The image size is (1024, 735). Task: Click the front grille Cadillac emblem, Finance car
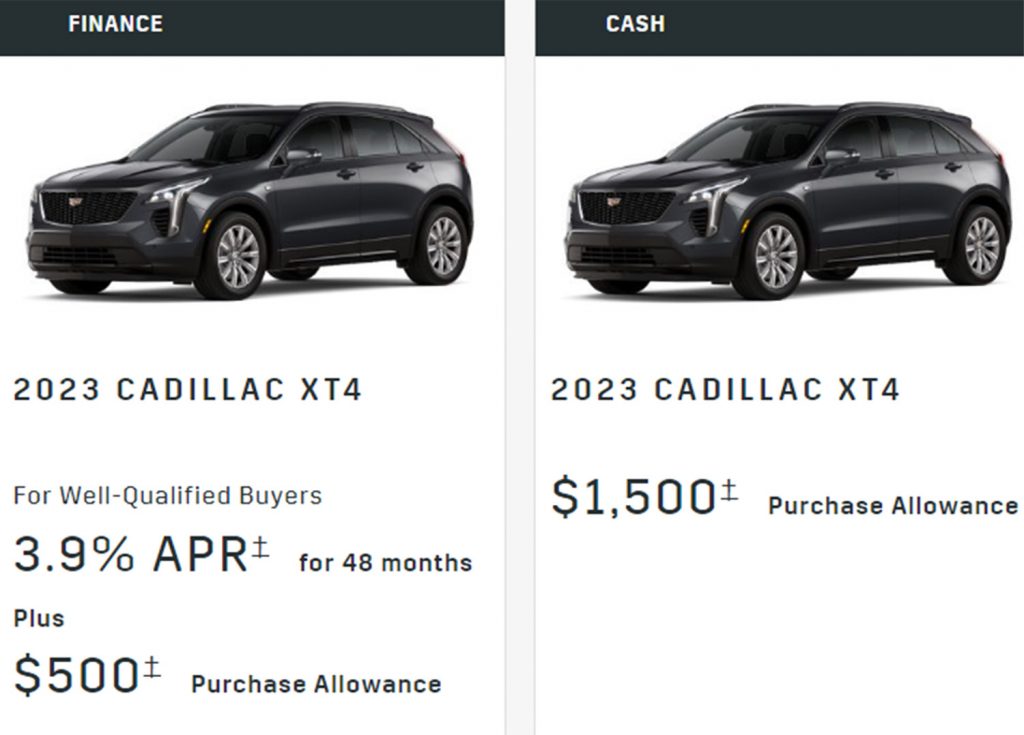76,201
